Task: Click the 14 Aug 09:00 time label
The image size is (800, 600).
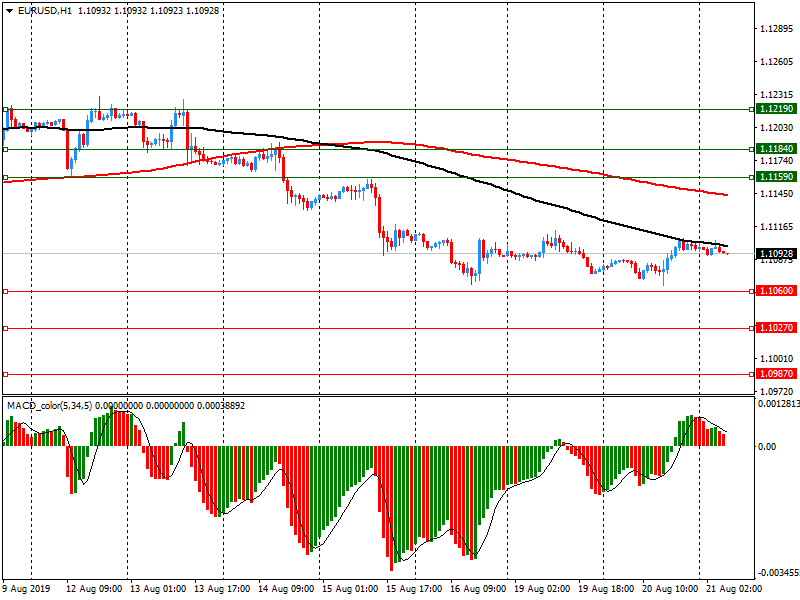Action: point(286,589)
